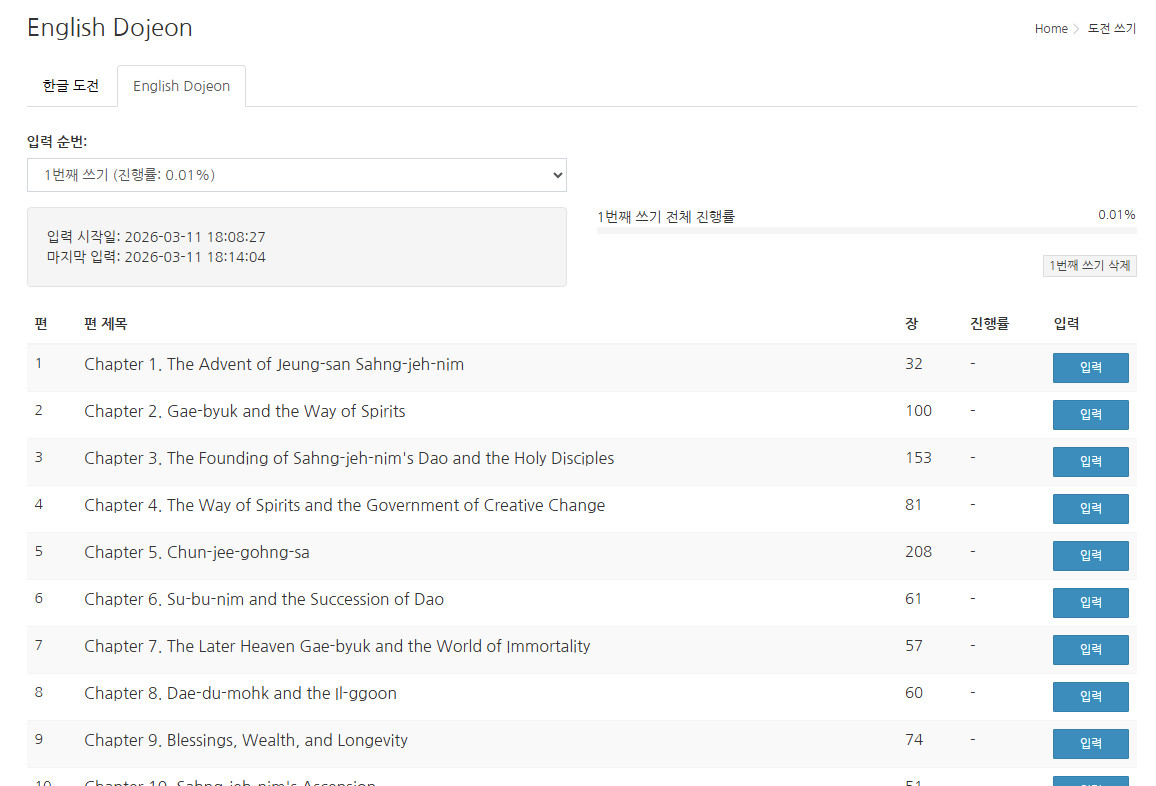Click the 도전 쓰기 breadcrumb
This screenshot has height=786, width=1156.
[x=1111, y=29]
